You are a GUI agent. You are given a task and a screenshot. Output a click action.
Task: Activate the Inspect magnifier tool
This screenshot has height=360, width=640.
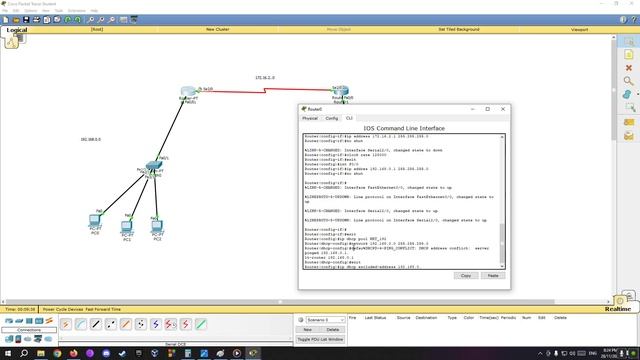[x=629, y=81]
